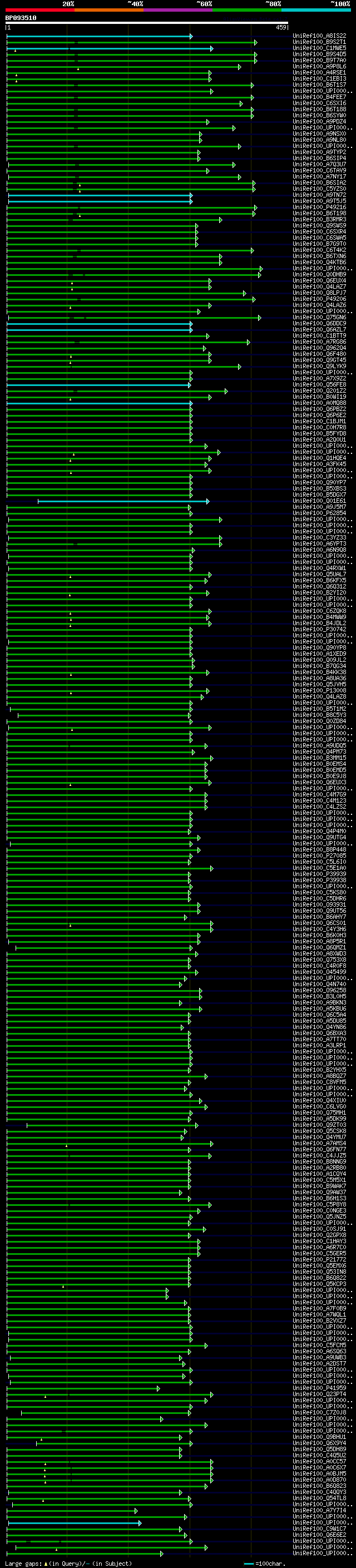This screenshot has width=356, height=1568.
Task: Open hit UniRef100_C1BTT9
Action: coord(319,335)
